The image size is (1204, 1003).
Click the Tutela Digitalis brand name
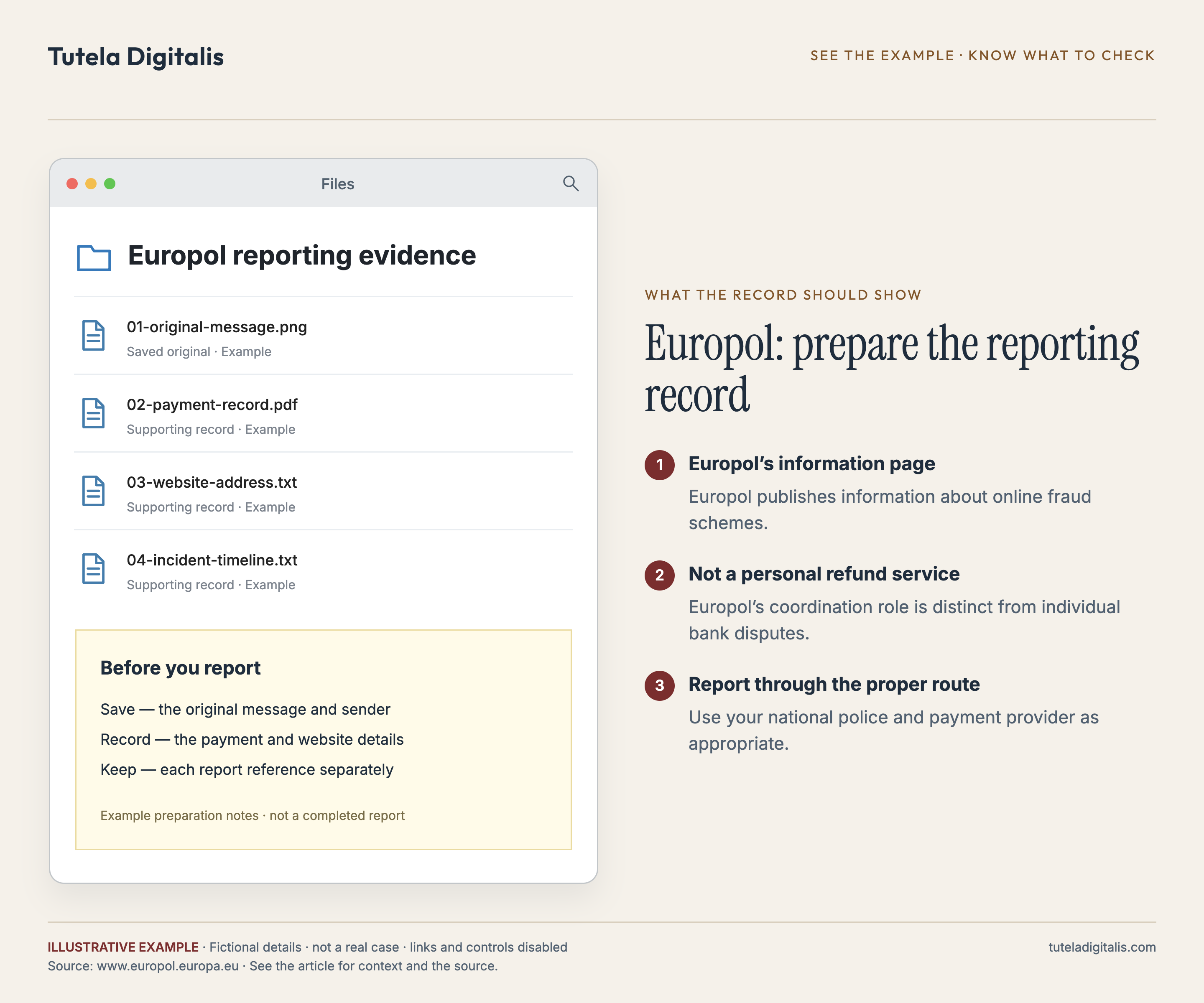(x=136, y=57)
